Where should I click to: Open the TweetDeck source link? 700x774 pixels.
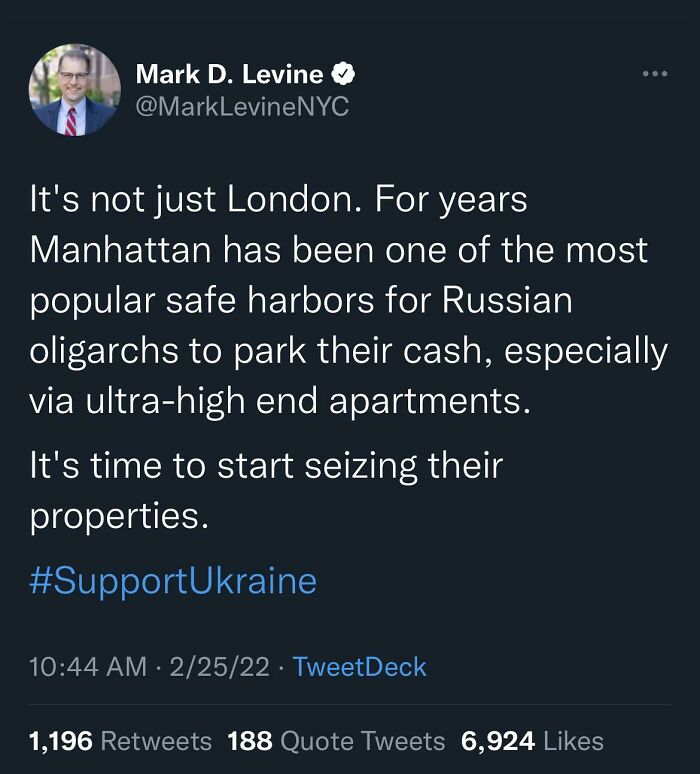[x=361, y=667]
